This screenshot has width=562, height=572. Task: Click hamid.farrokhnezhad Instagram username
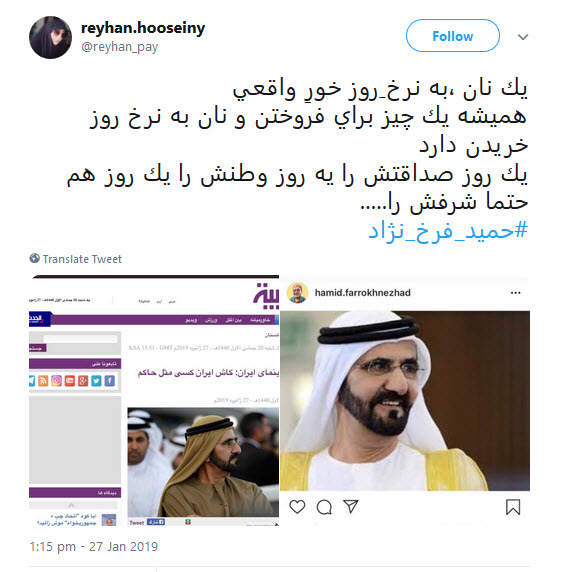point(363,293)
